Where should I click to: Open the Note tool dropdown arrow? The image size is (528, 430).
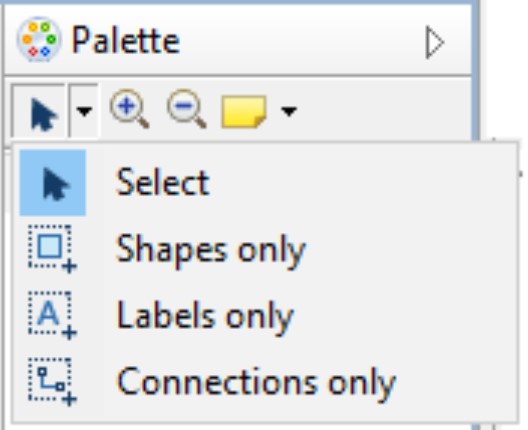[289, 111]
